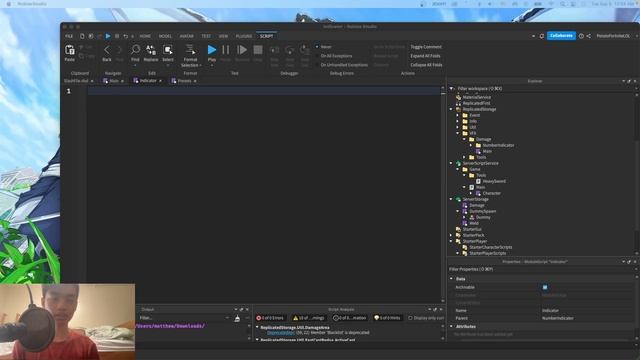Collapse the ServerStorage node
The image size is (640, 360).
coord(451,199)
